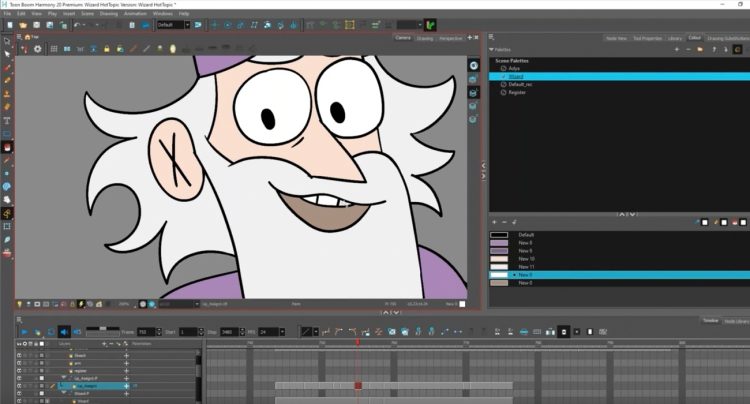Toggle visibility of the arm layer
Image resolution: width=750 pixels, height=404 pixels.
(x=19, y=363)
